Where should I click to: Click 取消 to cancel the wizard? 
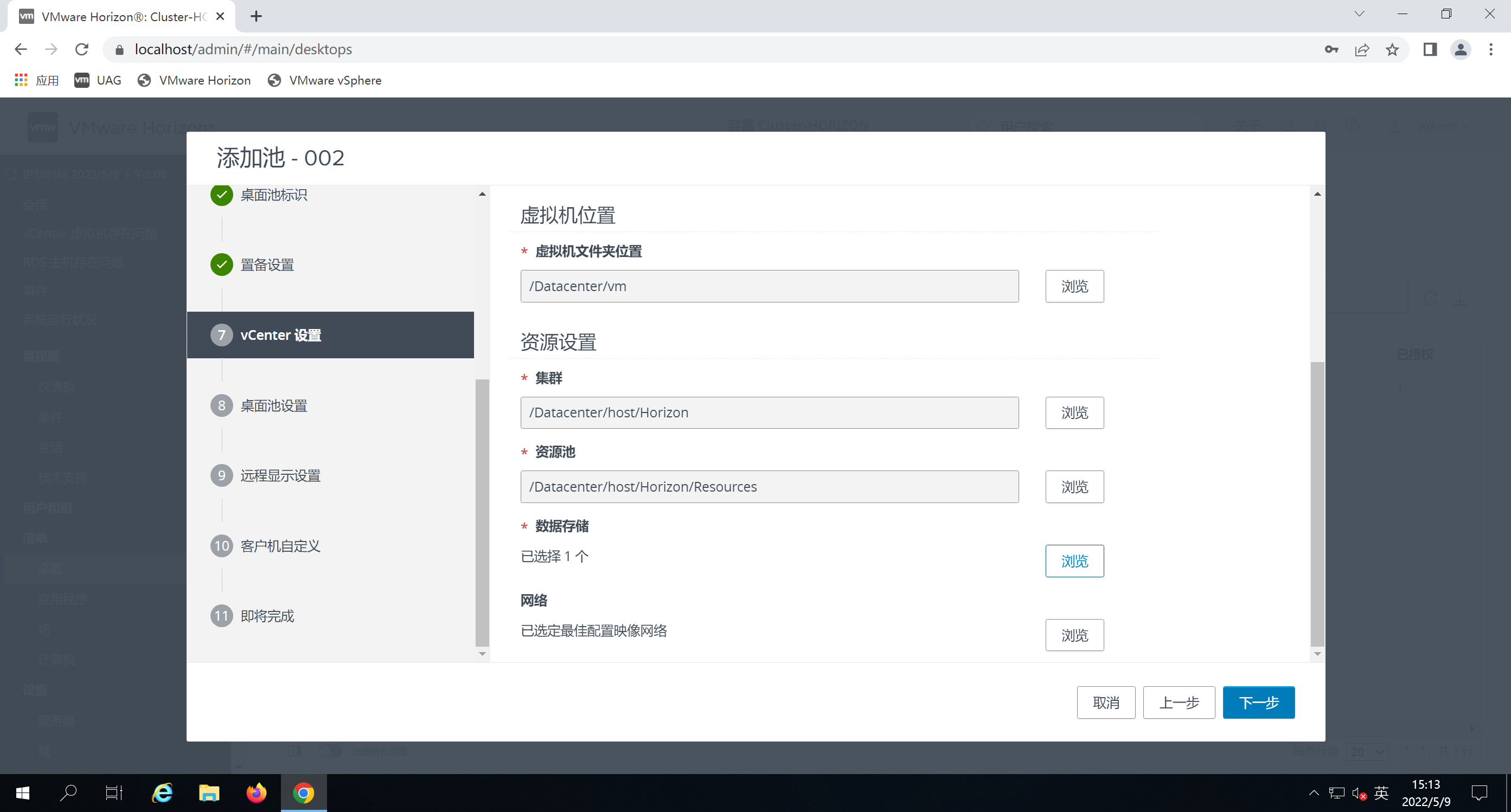click(x=1106, y=703)
